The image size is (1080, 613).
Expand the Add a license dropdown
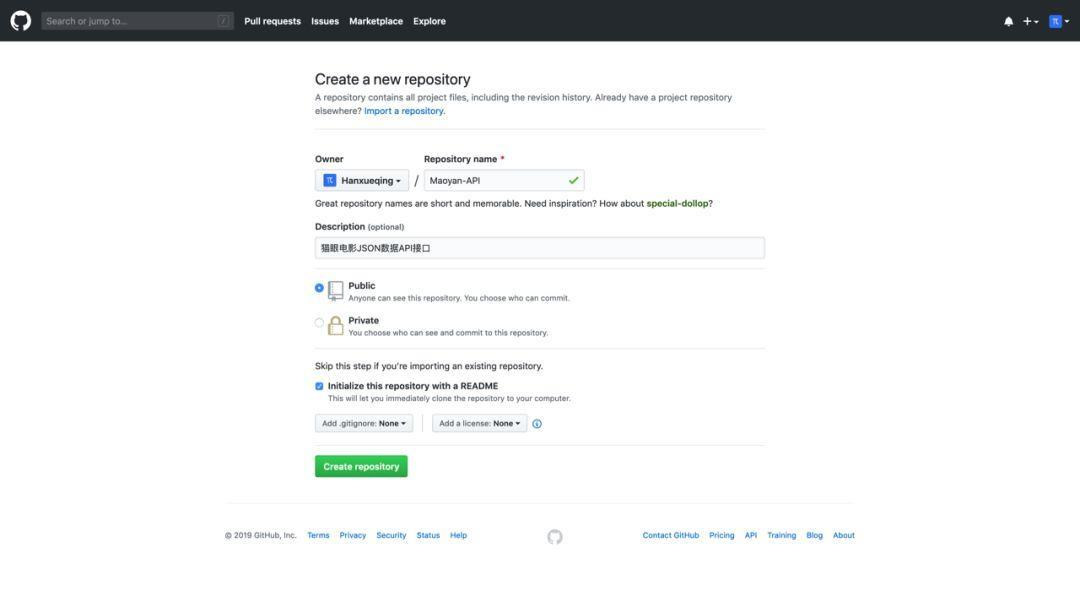[479, 424]
